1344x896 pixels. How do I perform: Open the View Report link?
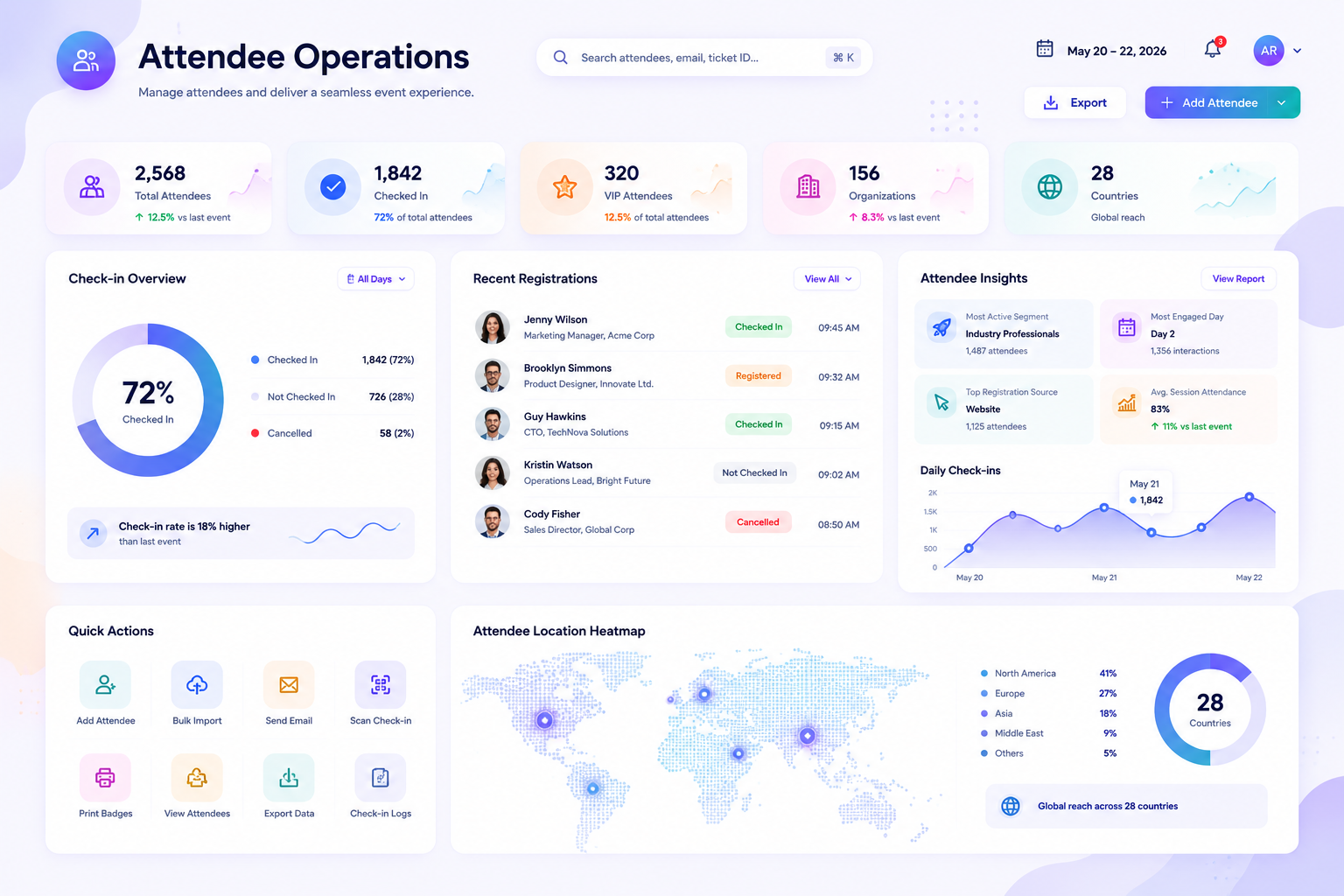point(1238,279)
